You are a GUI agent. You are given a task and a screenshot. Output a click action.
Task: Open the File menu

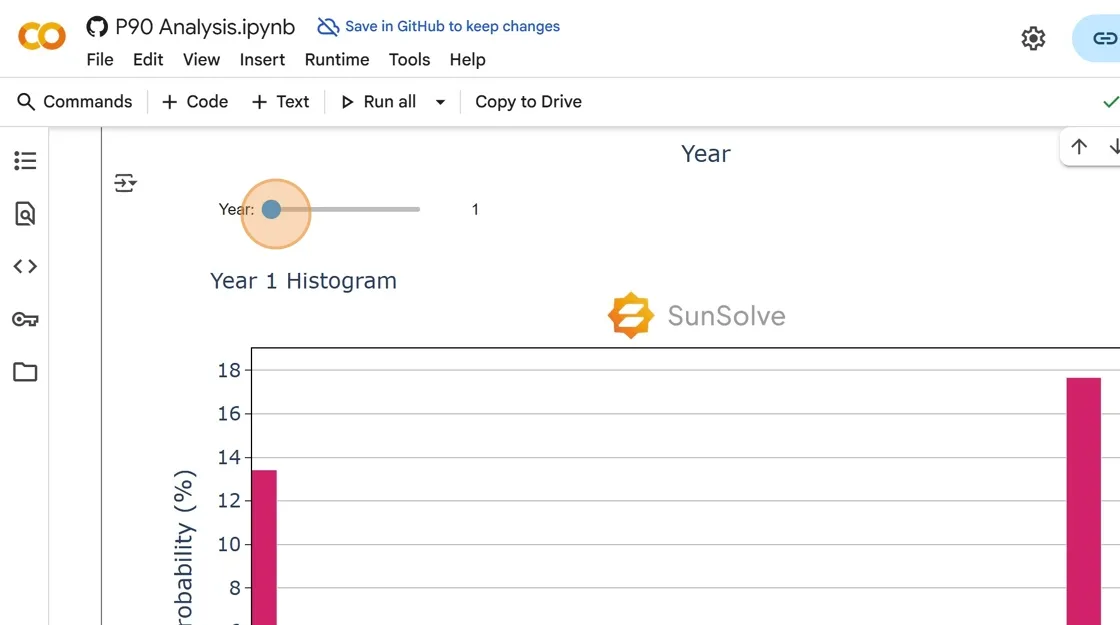tap(100, 60)
